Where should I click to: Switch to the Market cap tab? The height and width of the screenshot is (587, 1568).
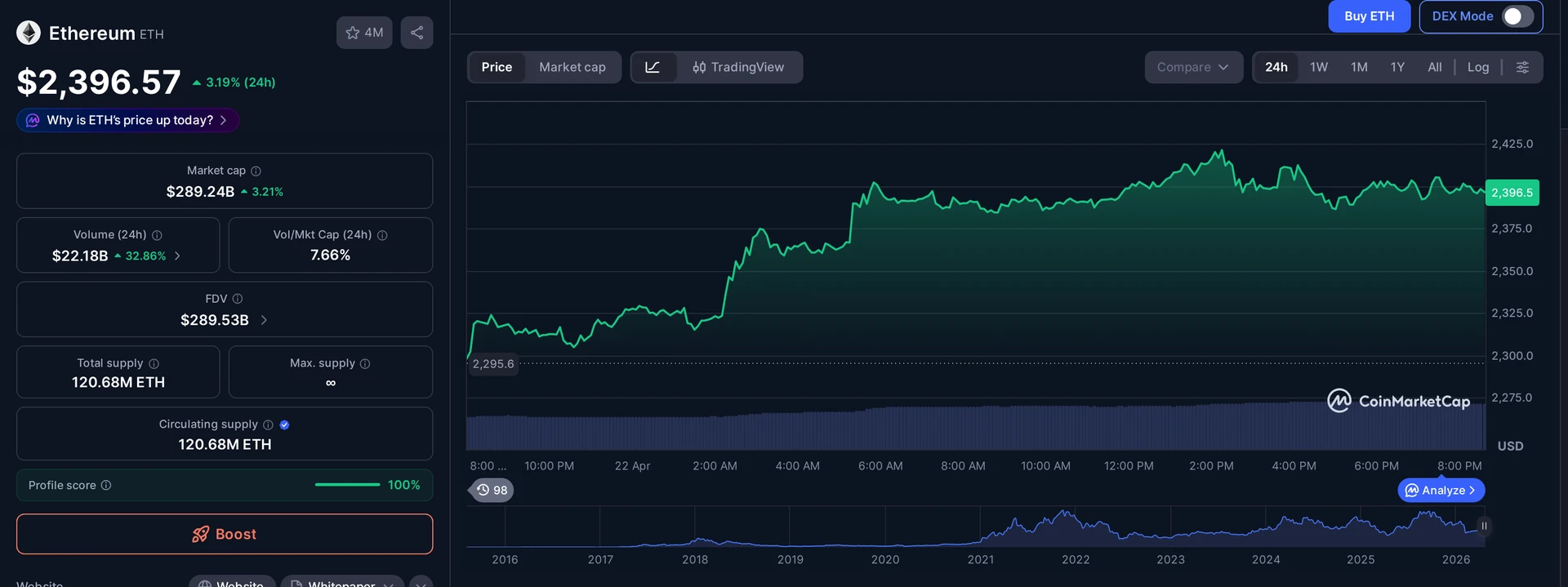(572, 67)
